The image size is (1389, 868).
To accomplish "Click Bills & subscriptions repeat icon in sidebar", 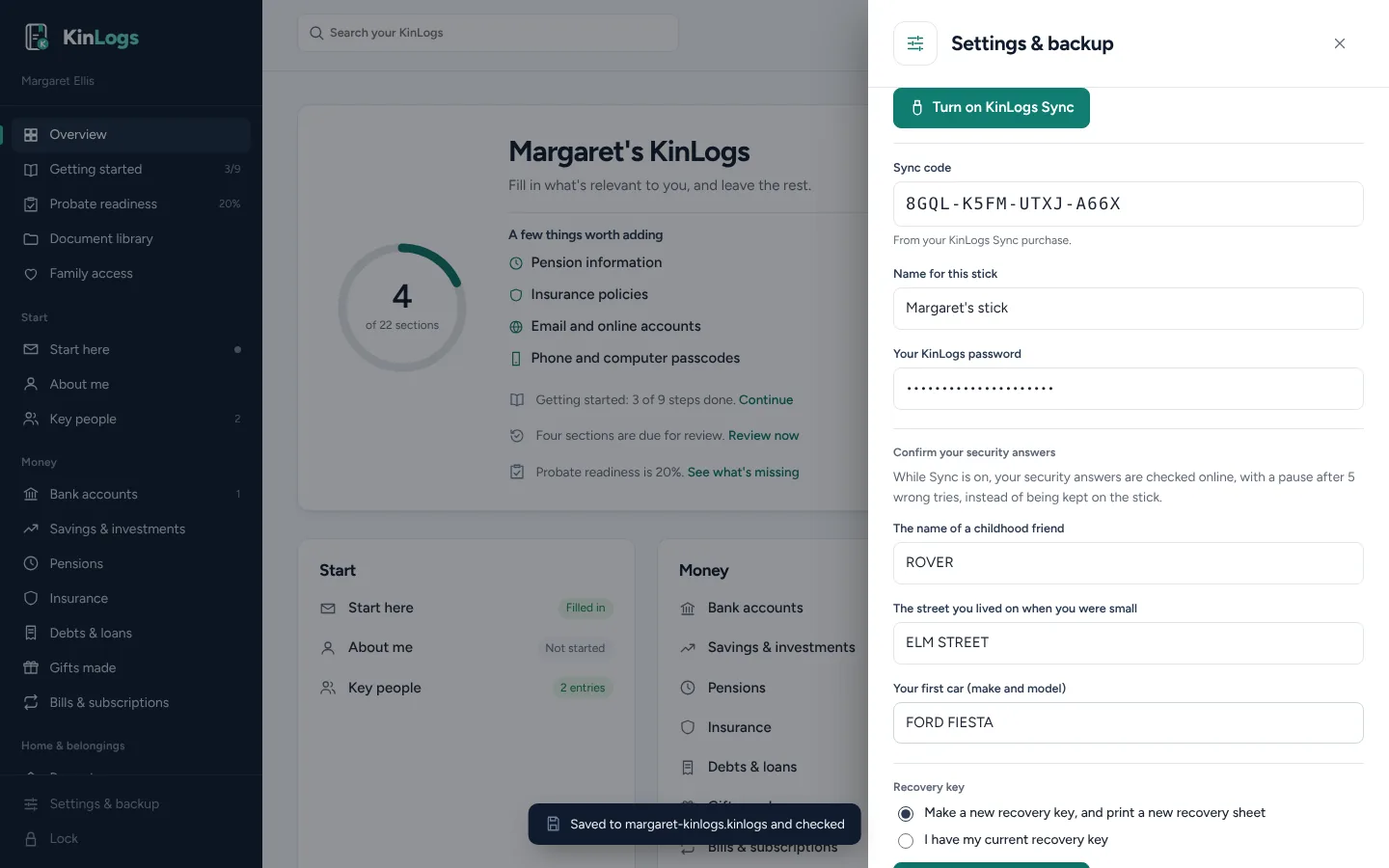I will tap(31, 702).
